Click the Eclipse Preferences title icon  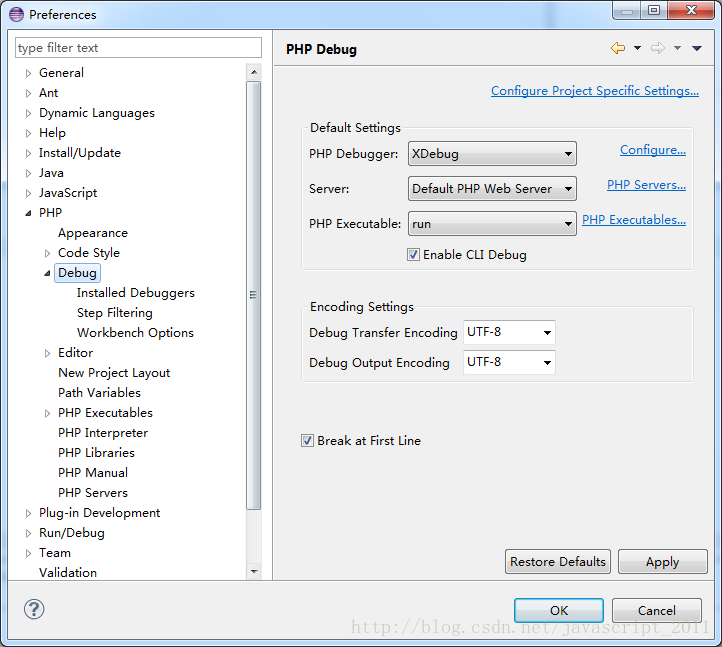(16, 14)
